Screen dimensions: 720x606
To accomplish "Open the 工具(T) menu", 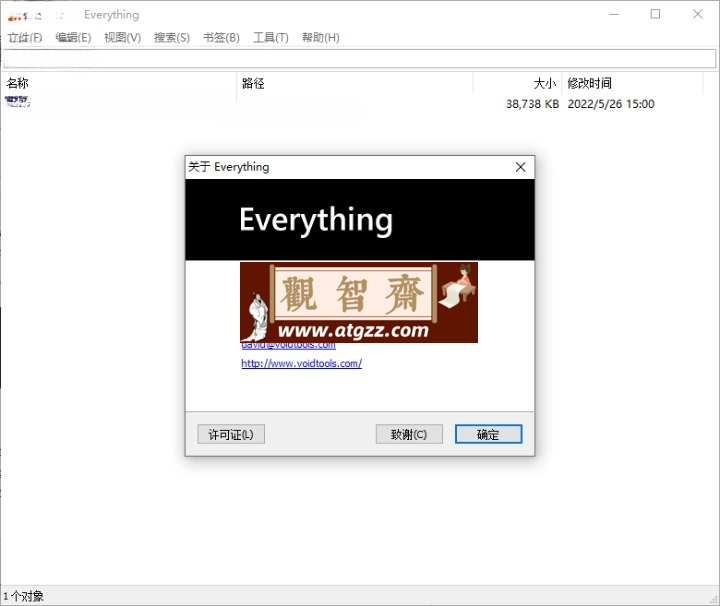I will coord(270,38).
